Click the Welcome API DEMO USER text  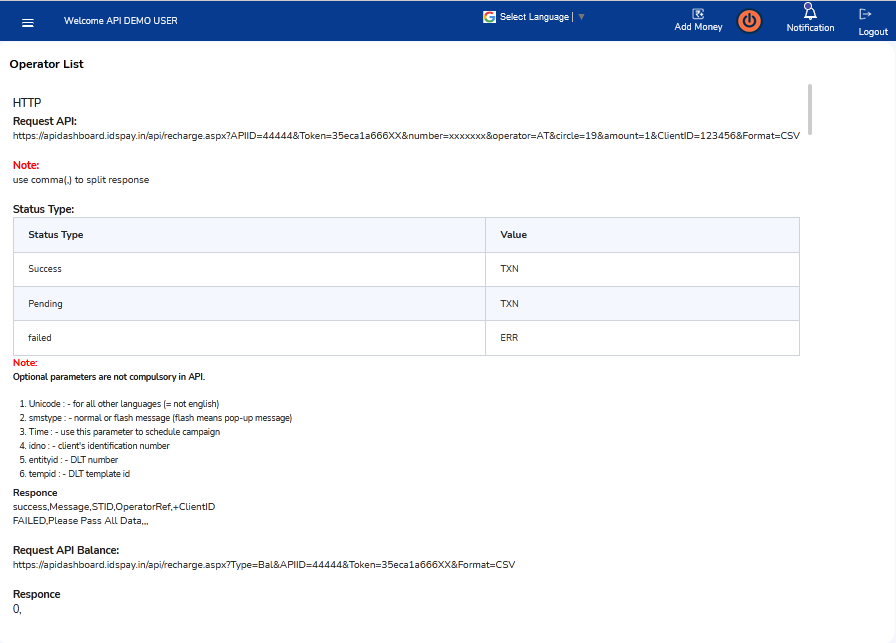(x=121, y=21)
